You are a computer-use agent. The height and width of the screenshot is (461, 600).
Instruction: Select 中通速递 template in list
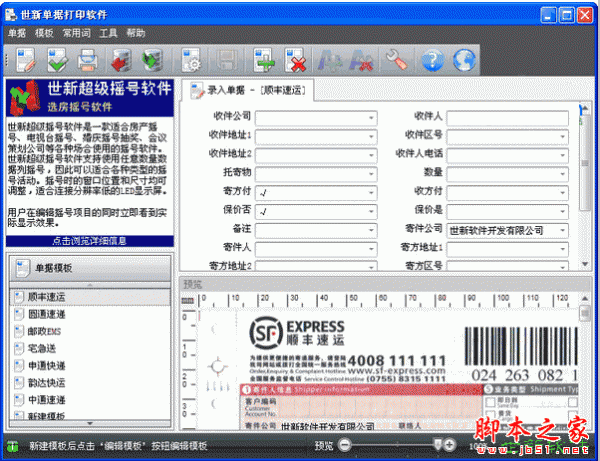pos(90,400)
